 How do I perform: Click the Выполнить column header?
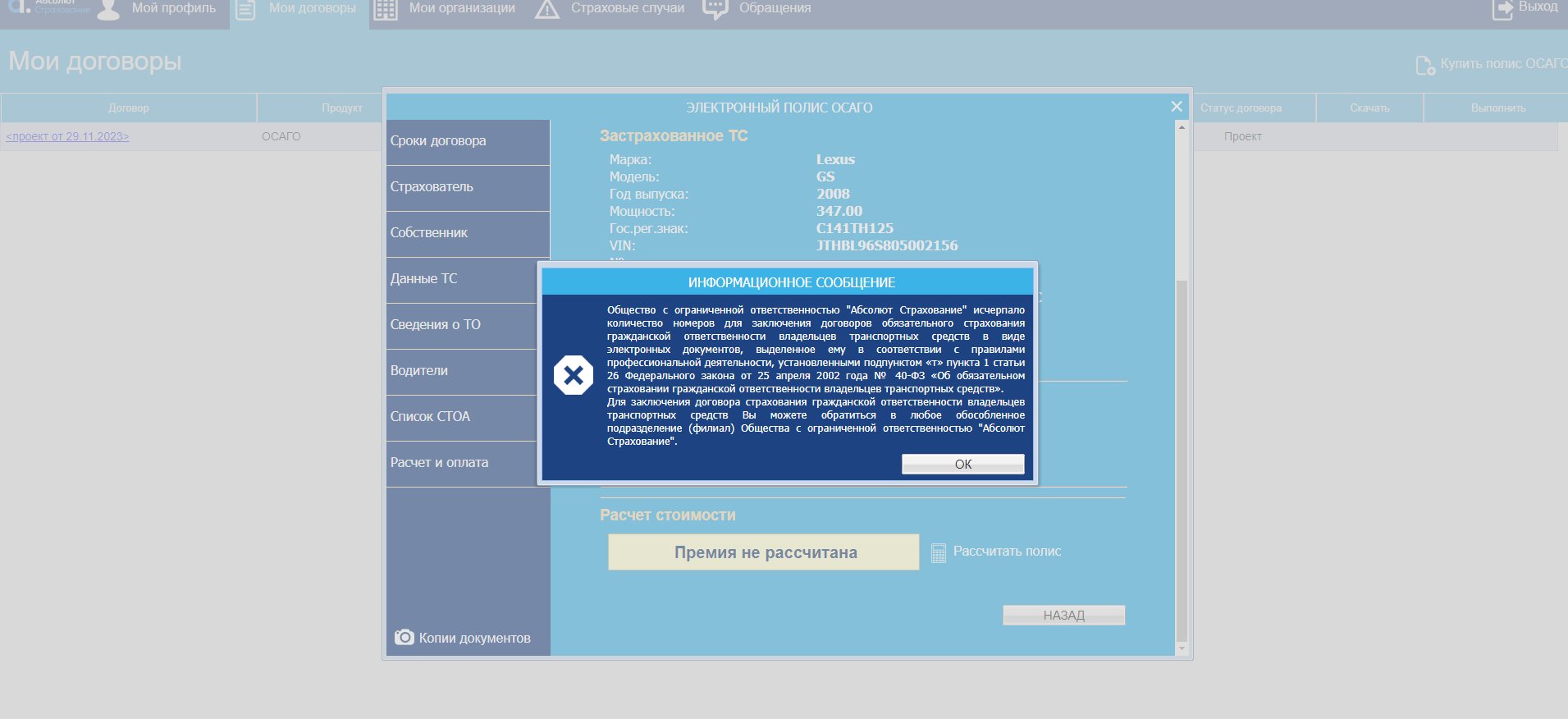(x=1498, y=108)
